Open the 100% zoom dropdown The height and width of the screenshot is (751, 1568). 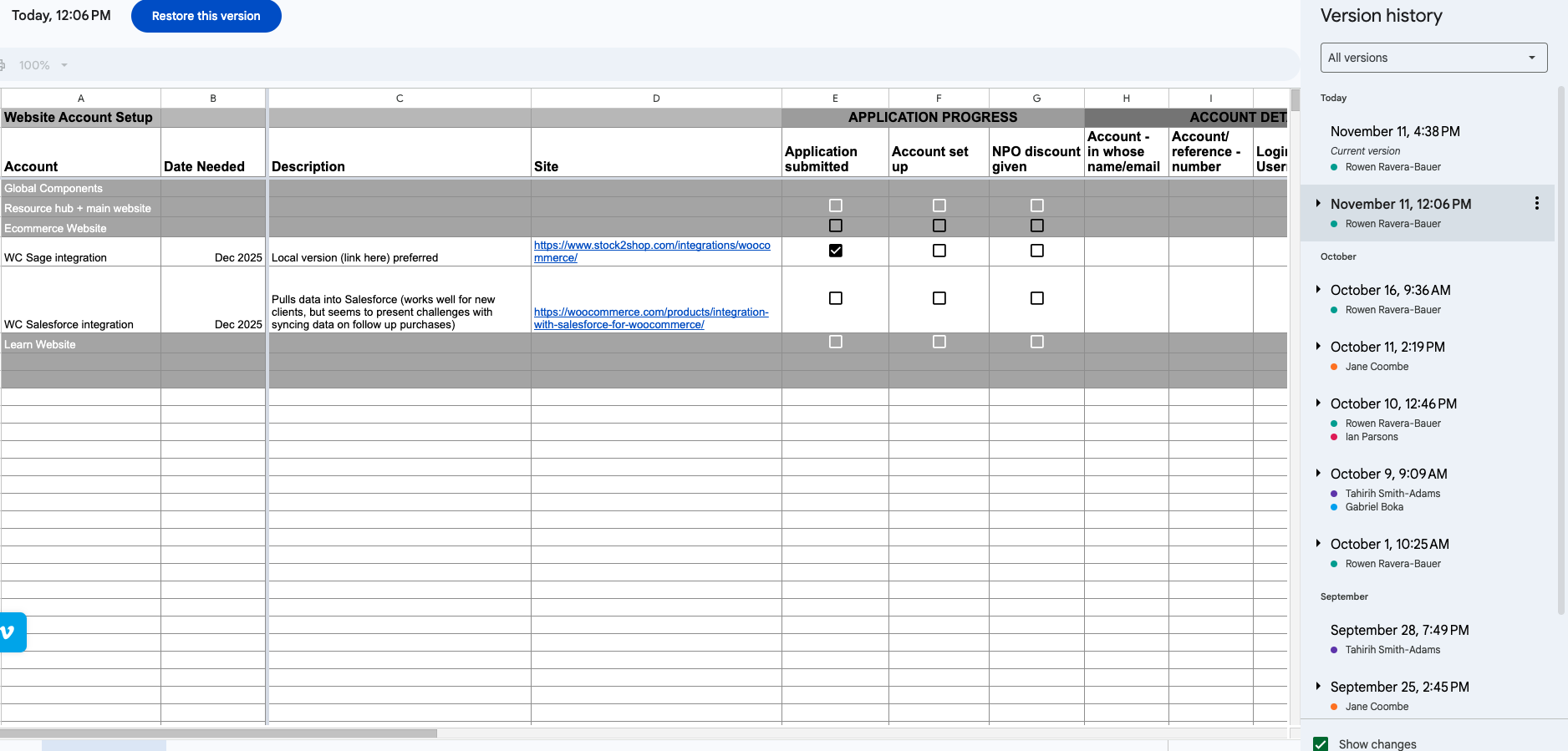43,65
